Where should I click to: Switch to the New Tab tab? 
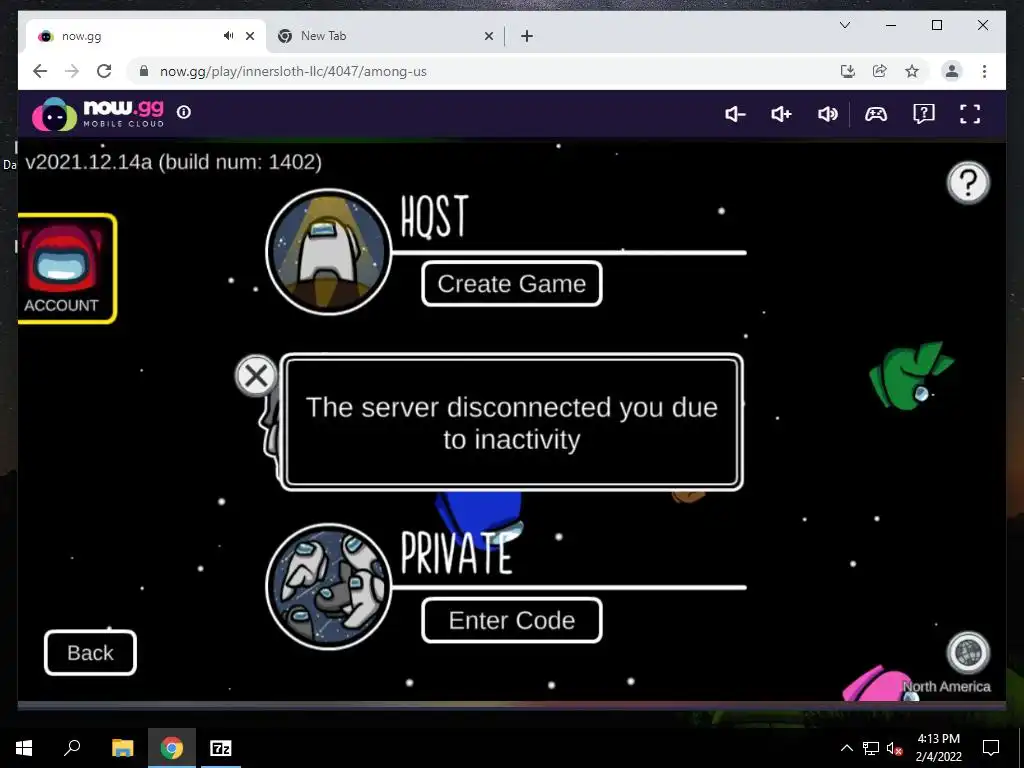385,36
